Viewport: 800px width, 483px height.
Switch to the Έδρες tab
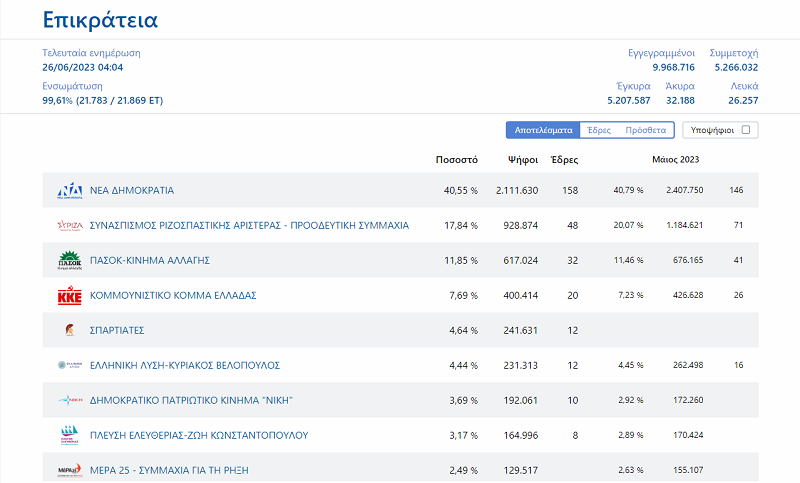coord(599,130)
